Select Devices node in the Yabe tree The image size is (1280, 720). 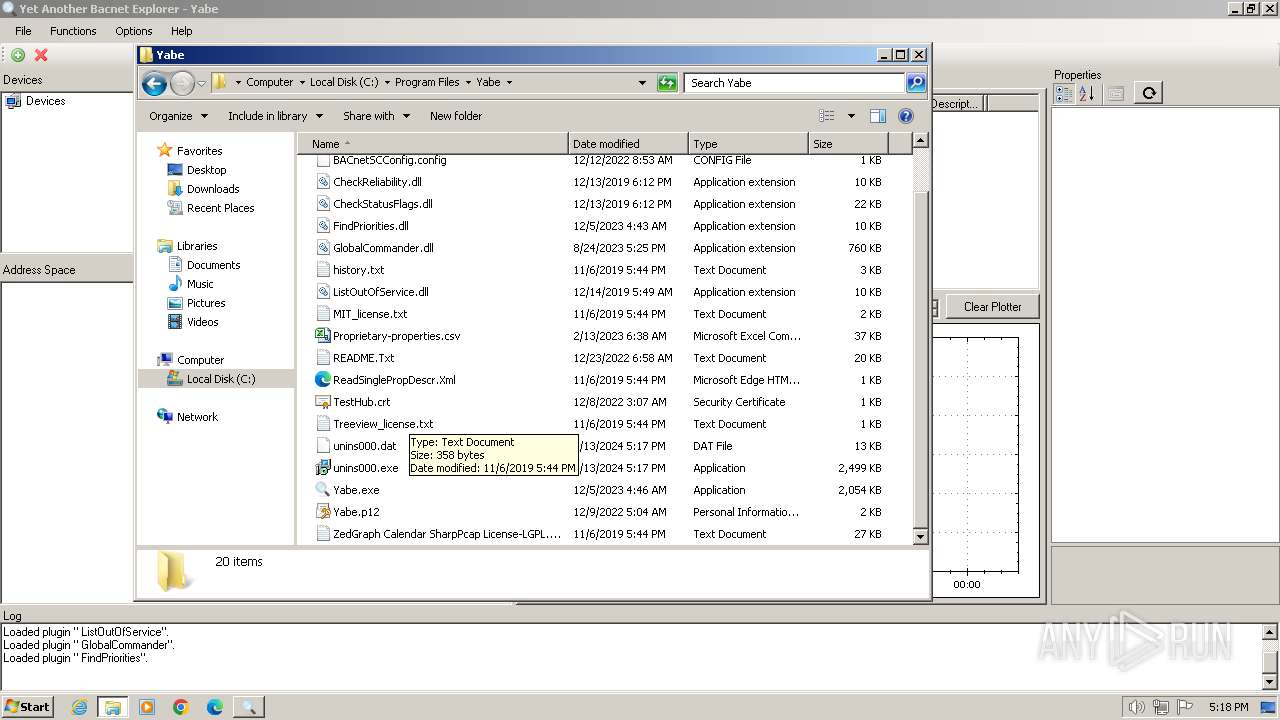(x=45, y=101)
